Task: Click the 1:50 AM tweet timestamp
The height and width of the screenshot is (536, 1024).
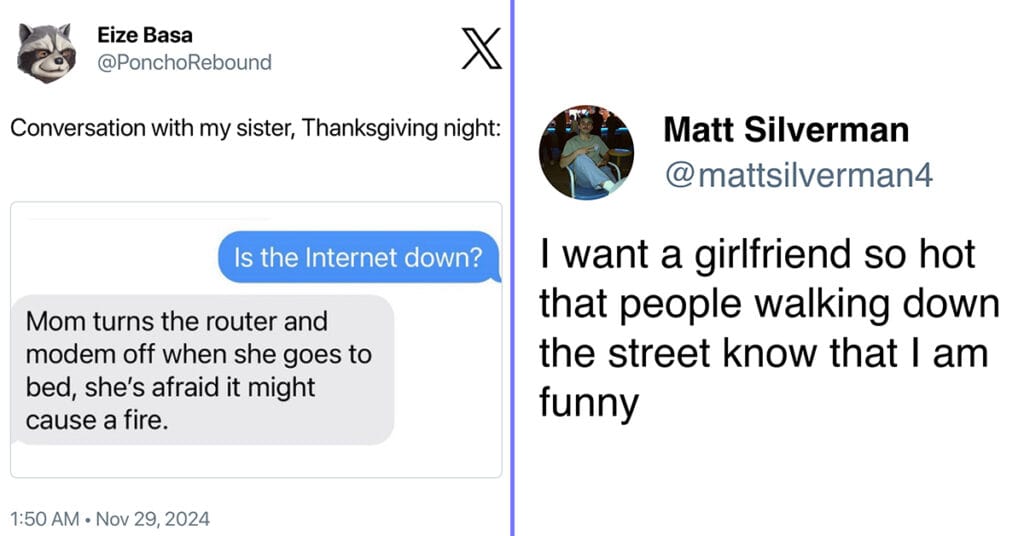Action: [45, 519]
